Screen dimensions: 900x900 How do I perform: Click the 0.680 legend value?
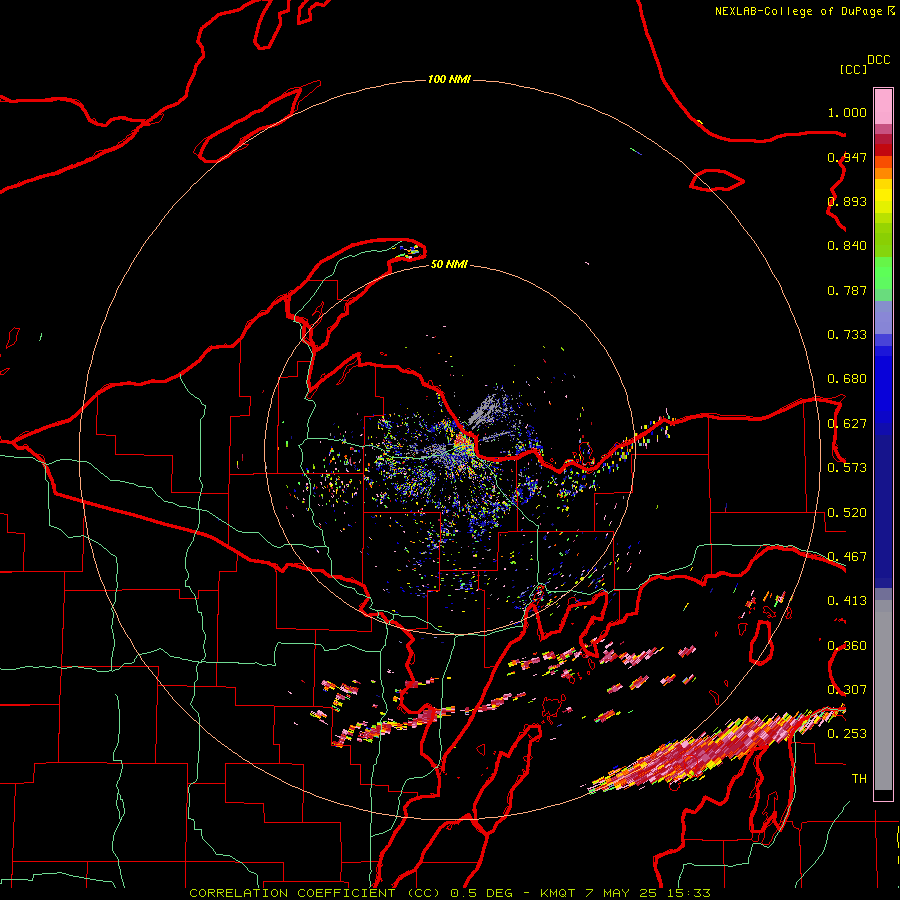pyautogui.click(x=847, y=379)
